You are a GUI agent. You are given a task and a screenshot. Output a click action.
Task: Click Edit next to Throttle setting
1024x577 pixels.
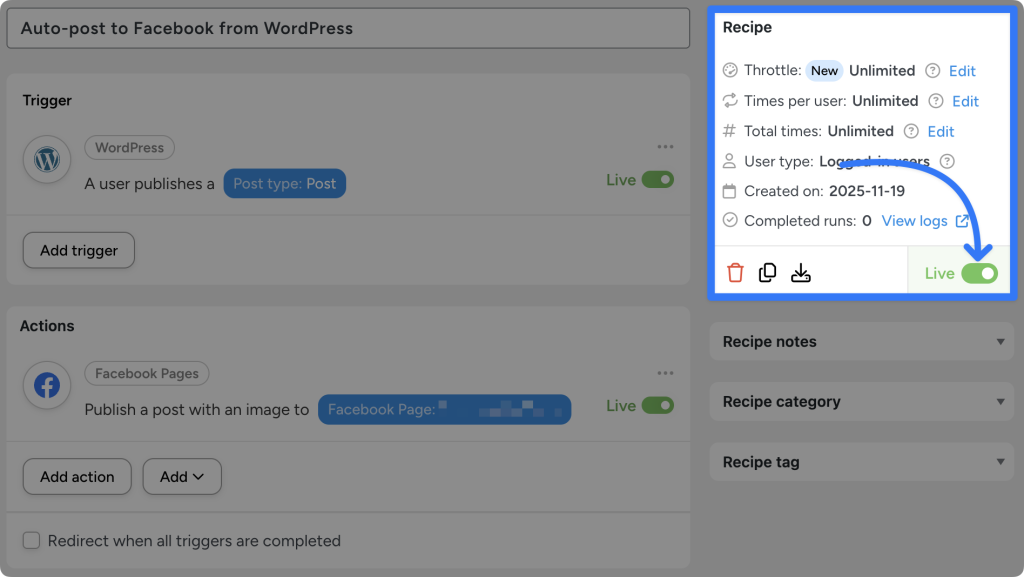[x=963, y=70]
